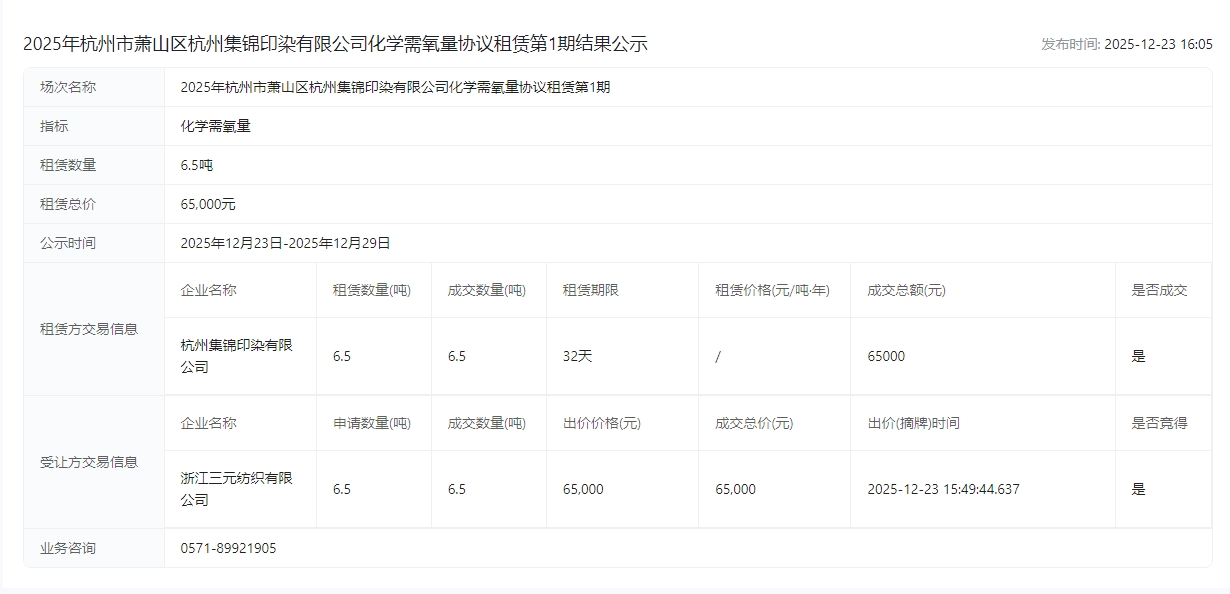Click the page title about 结果公示
The image size is (1230, 594).
pos(335,44)
